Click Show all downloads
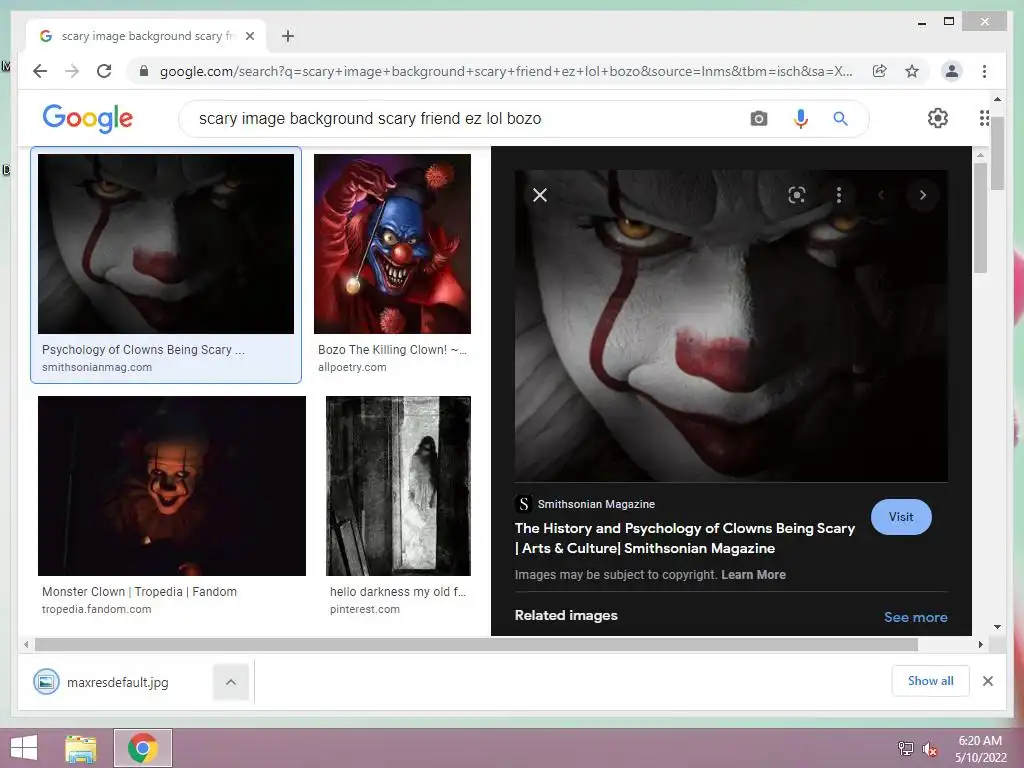 click(x=930, y=680)
